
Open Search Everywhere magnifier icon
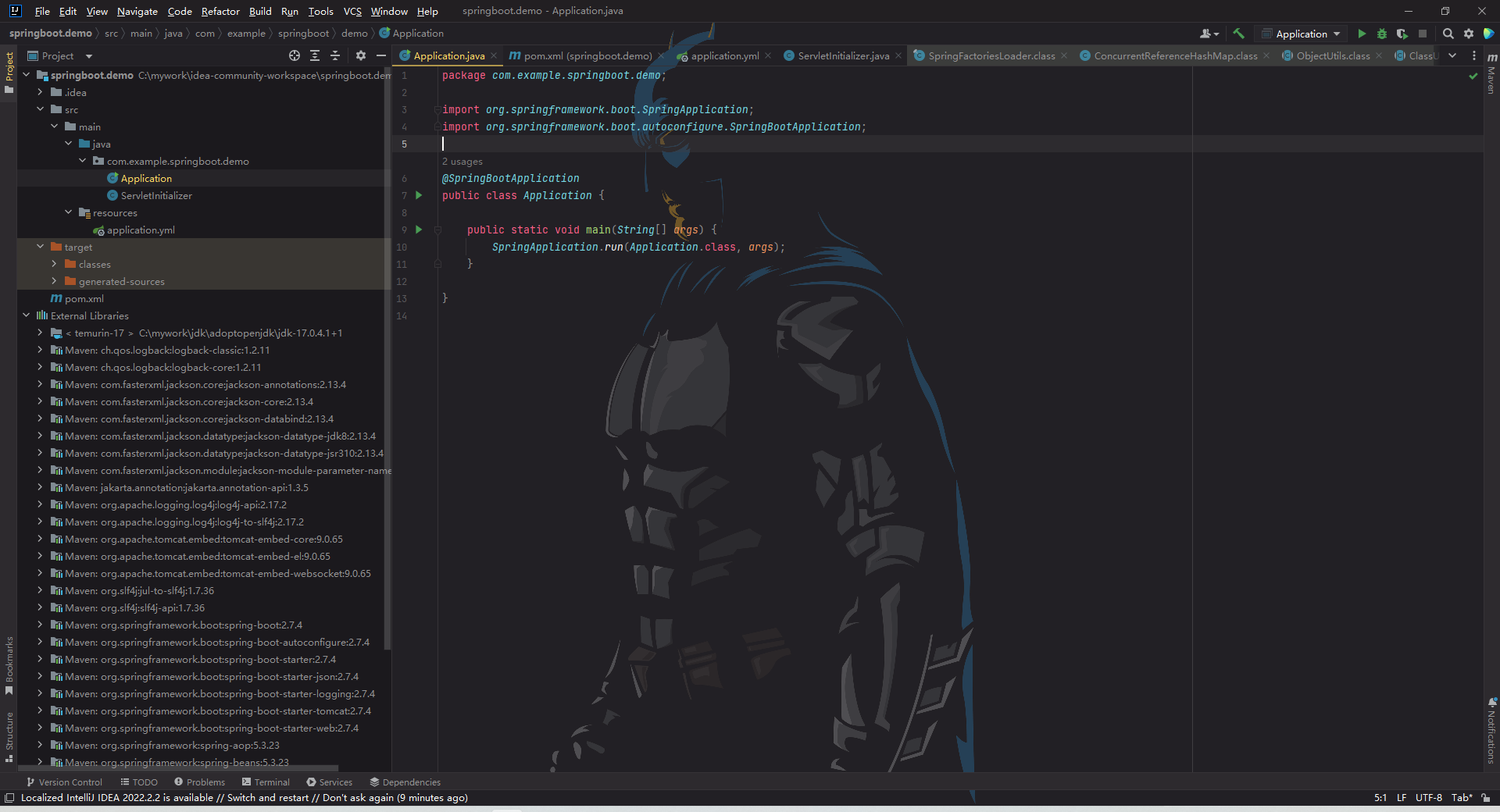pyautogui.click(x=1448, y=34)
